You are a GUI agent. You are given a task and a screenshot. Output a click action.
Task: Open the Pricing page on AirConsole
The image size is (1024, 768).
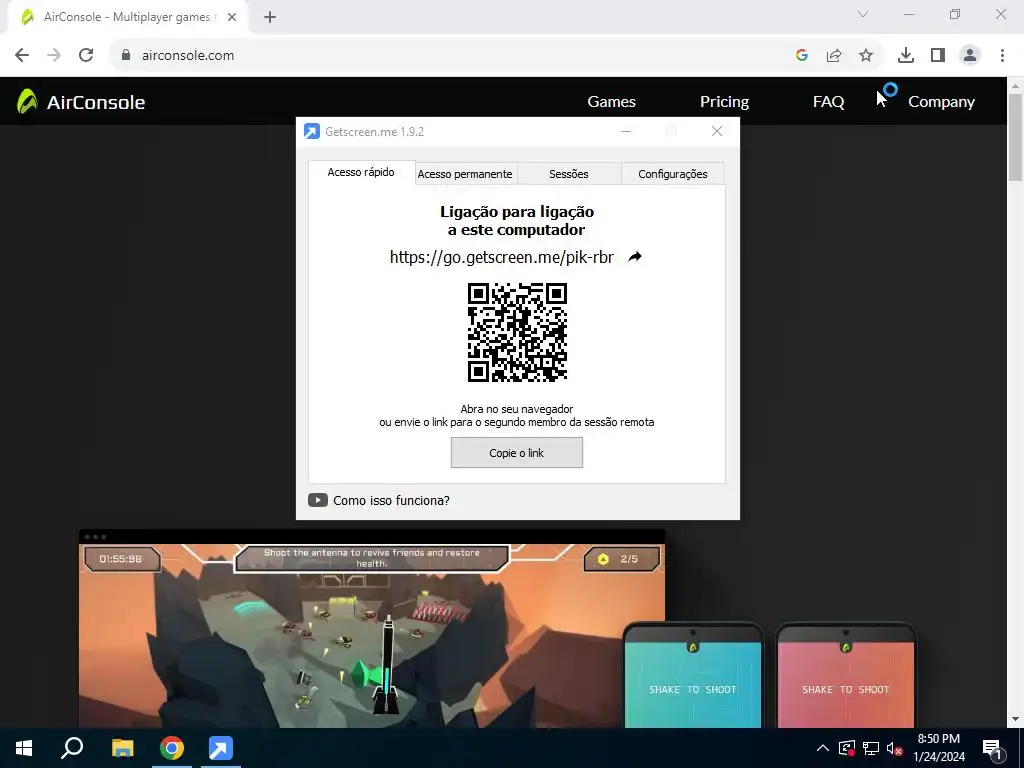724,102
